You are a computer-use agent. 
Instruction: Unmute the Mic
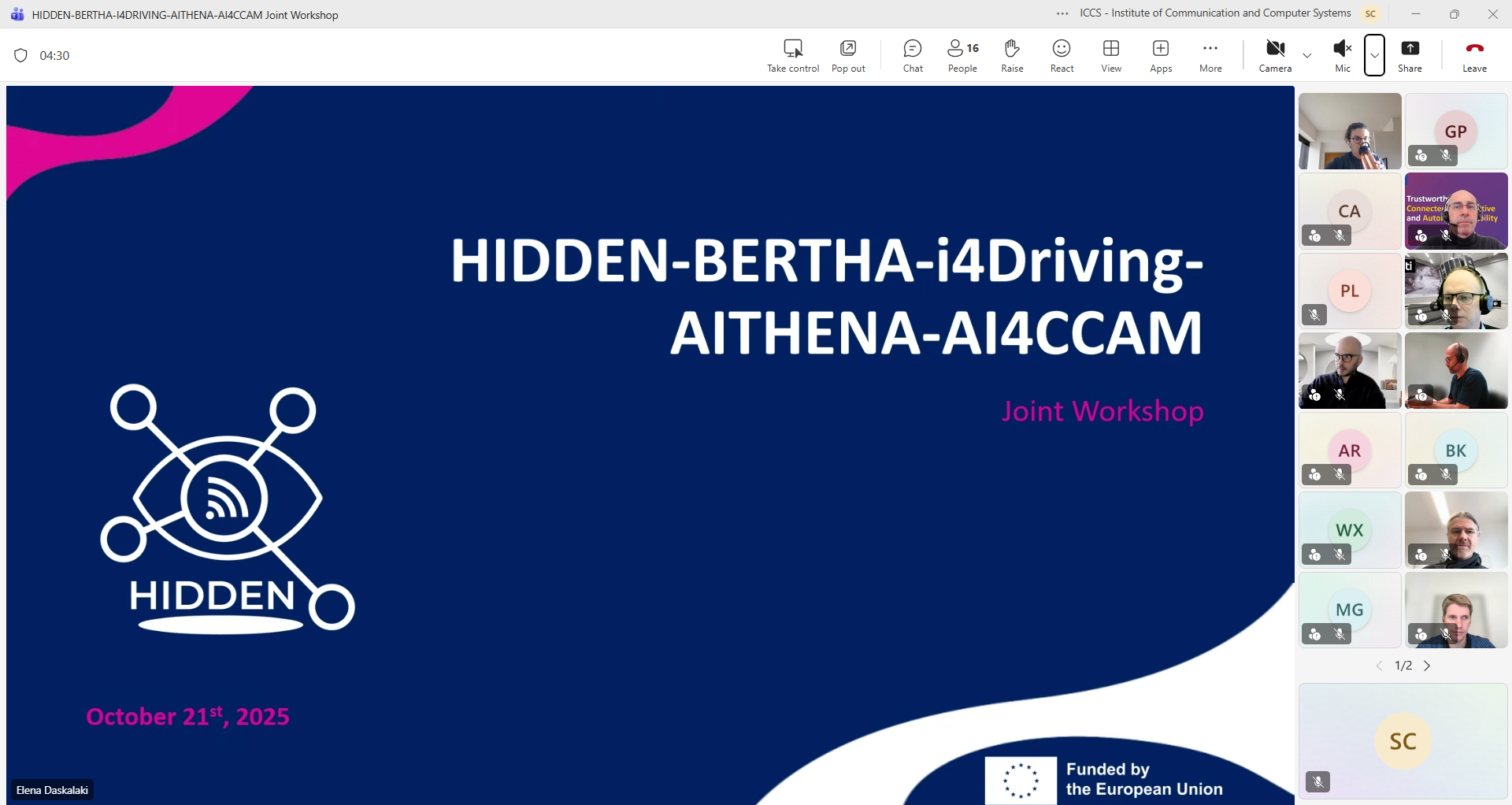(x=1342, y=56)
